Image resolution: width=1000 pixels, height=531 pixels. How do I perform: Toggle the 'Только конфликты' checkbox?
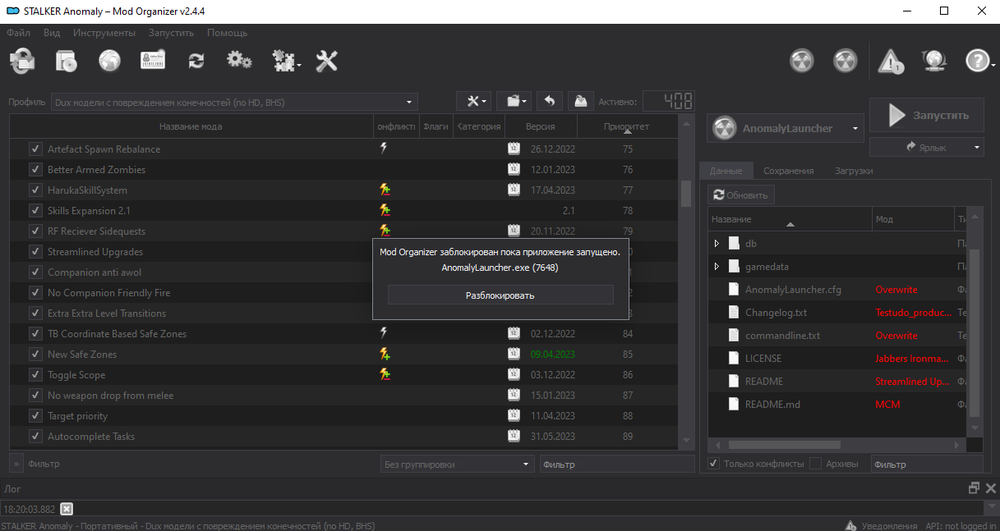coord(714,464)
